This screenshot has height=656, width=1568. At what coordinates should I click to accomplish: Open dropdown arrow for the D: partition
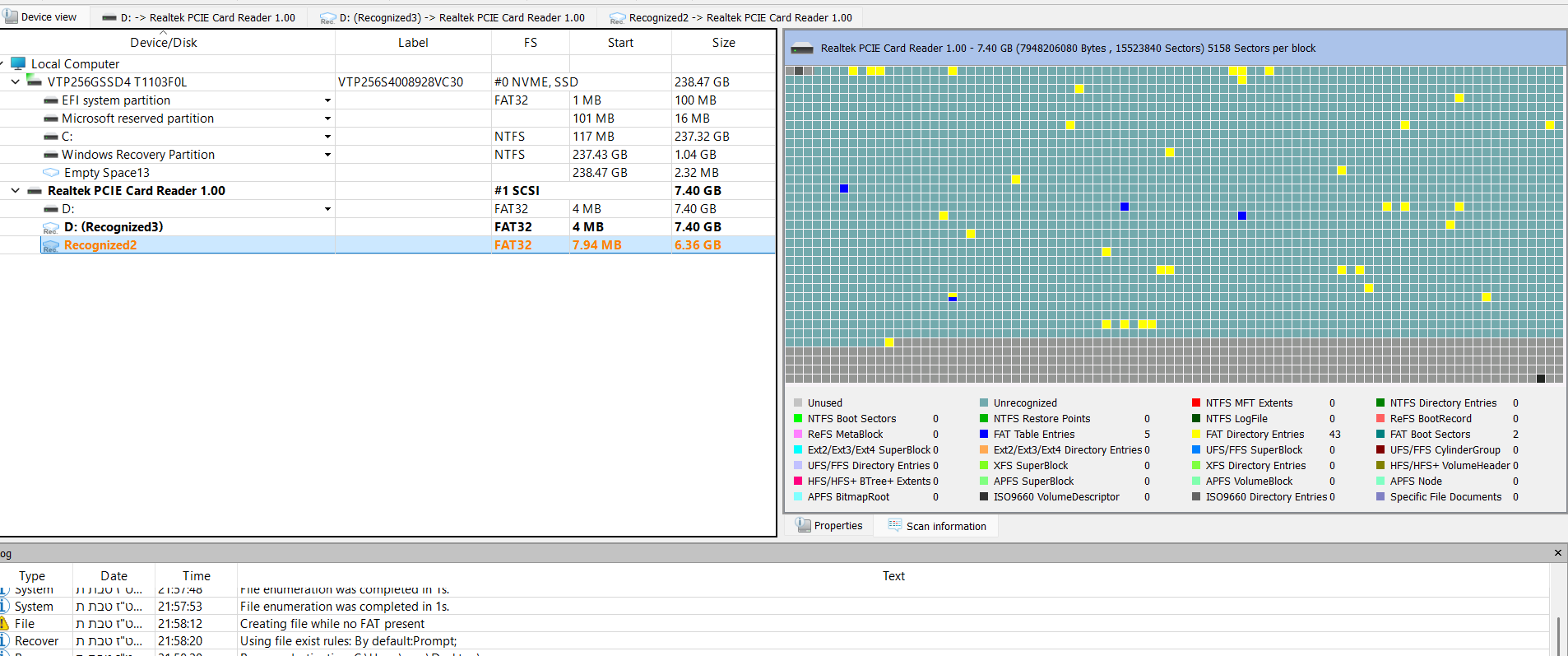pos(327,209)
